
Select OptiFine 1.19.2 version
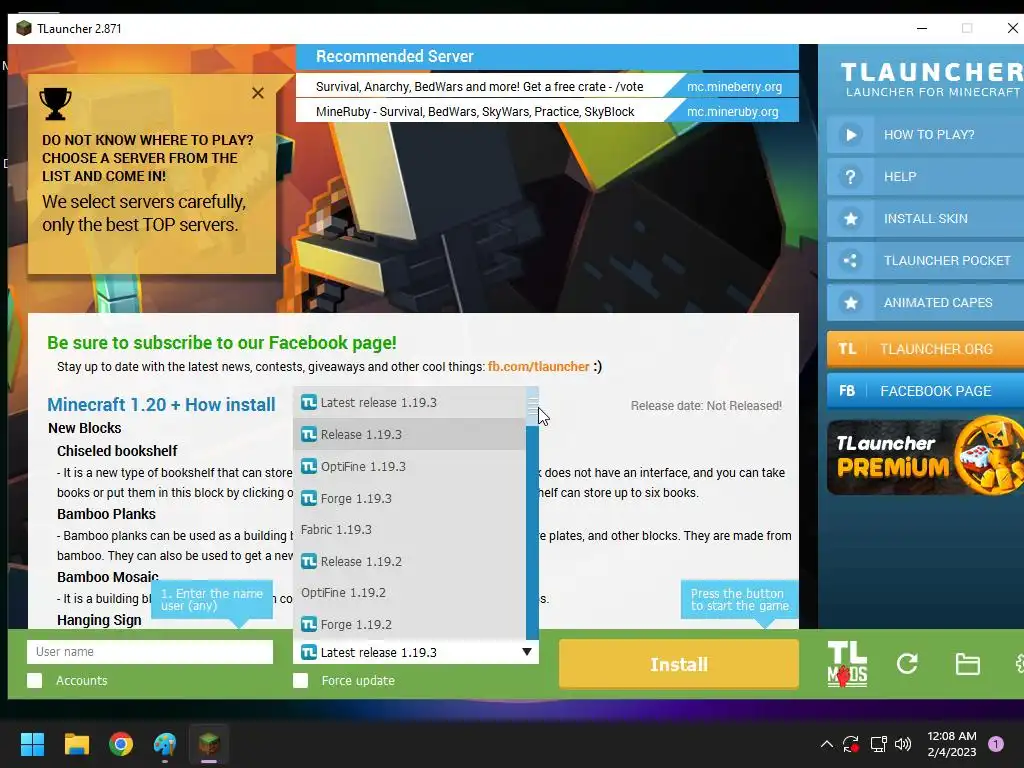click(409, 593)
